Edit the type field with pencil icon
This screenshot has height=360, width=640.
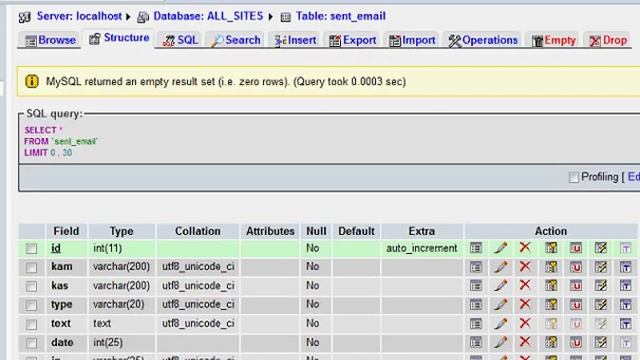[x=501, y=304]
